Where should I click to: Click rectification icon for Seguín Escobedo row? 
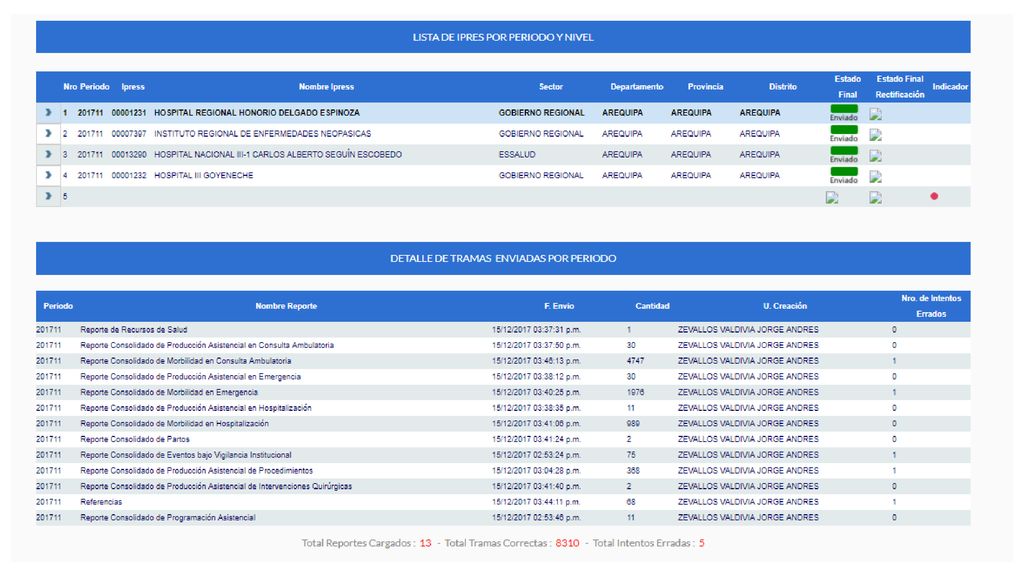tap(876, 156)
